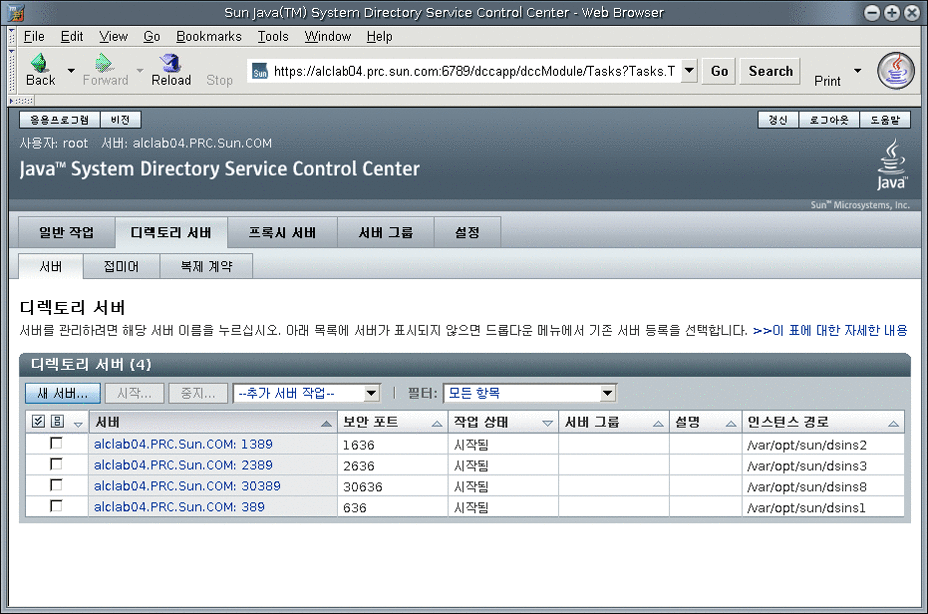Click the Forward navigation icon
The height and width of the screenshot is (614, 928).
[104, 63]
